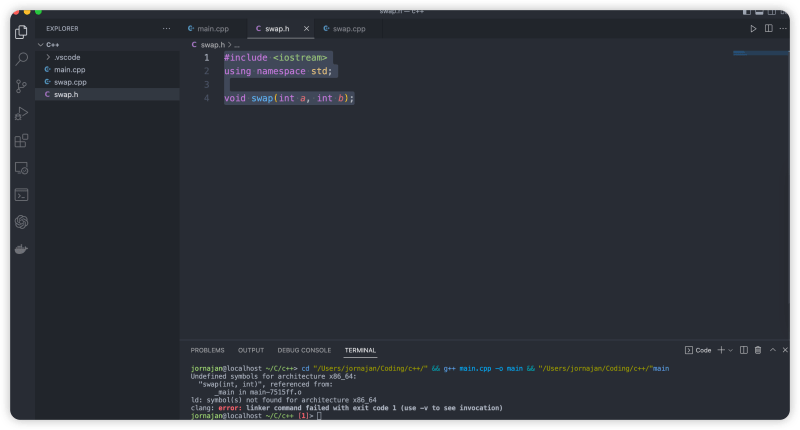Open Explorer's more actions menu
The height and width of the screenshot is (430, 800).
(166, 29)
